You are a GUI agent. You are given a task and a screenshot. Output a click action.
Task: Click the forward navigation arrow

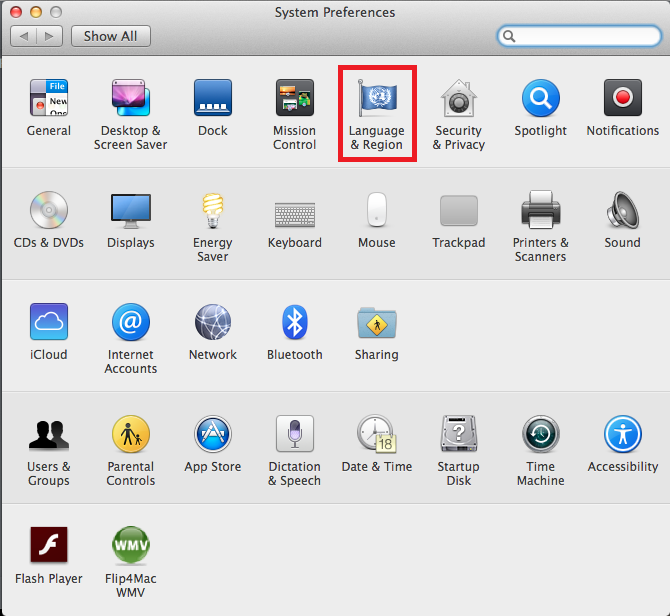point(50,36)
